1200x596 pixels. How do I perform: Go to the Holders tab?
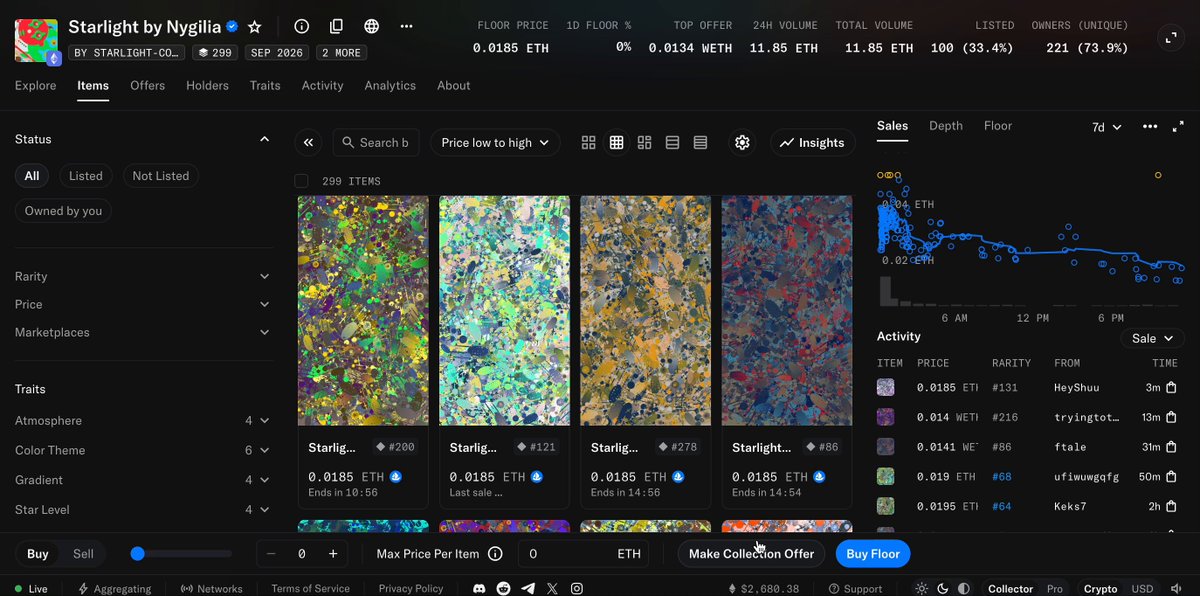tap(207, 86)
